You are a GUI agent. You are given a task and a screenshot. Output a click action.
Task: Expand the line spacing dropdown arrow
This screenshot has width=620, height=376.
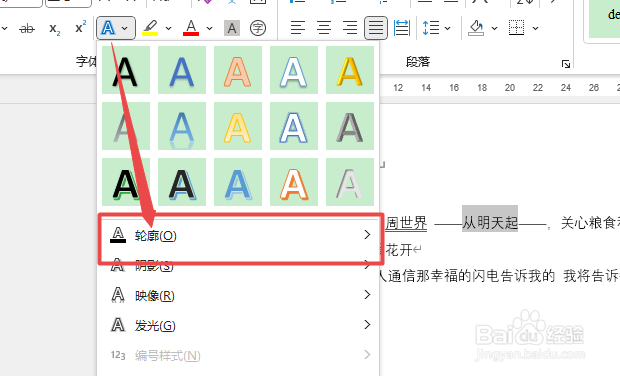(448, 28)
